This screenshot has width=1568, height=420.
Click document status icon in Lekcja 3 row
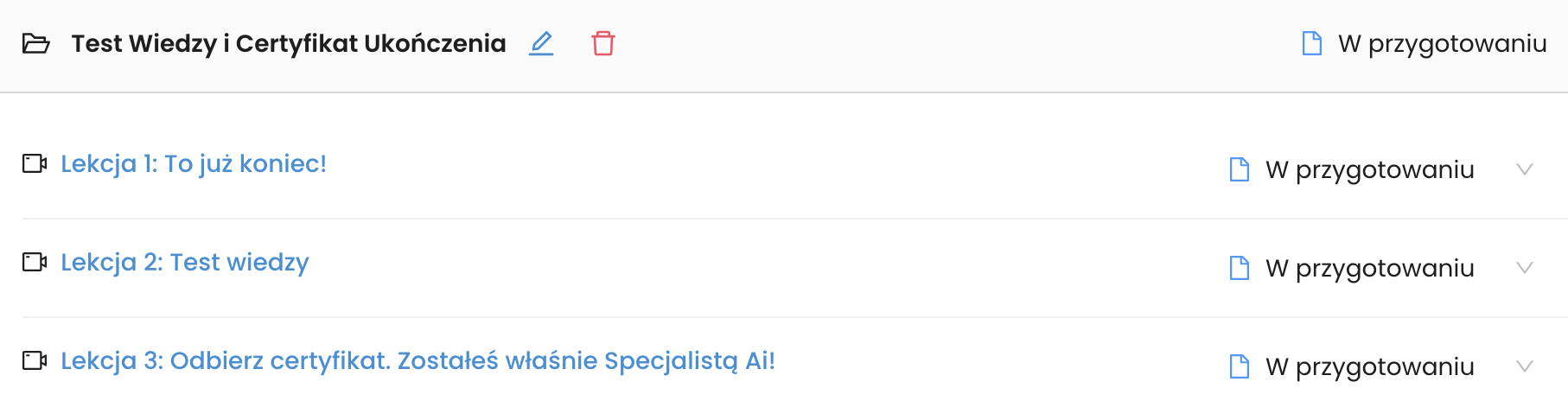tap(1240, 366)
